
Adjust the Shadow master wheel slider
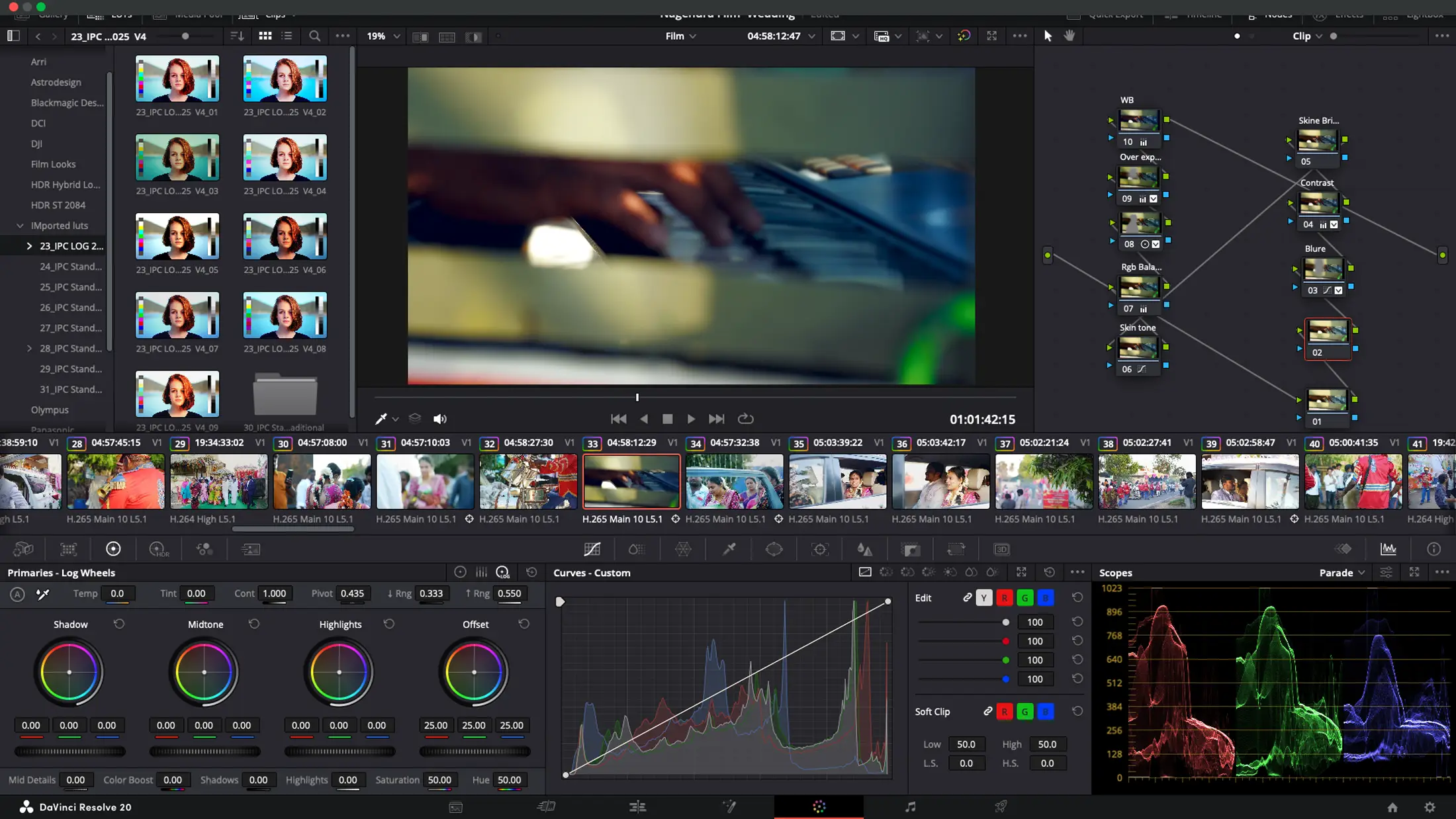click(70, 752)
